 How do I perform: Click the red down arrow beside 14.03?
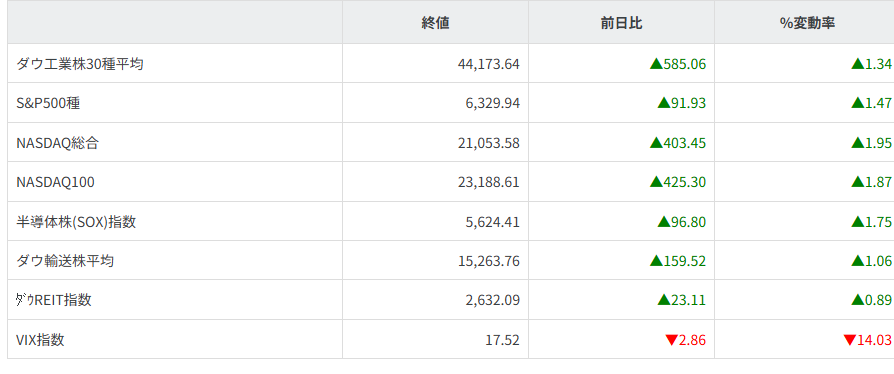850,340
